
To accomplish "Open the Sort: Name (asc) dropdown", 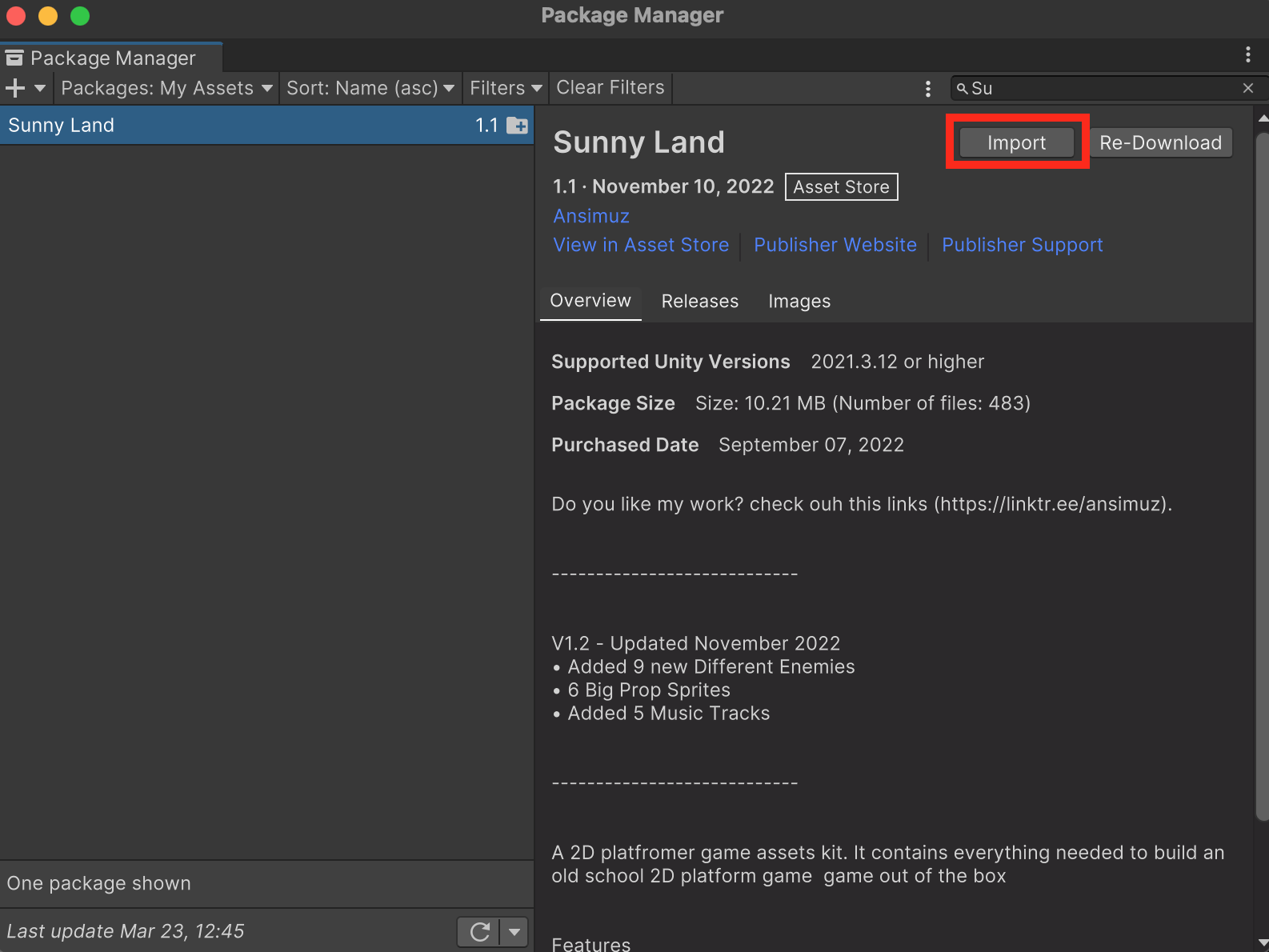I will coord(370,88).
